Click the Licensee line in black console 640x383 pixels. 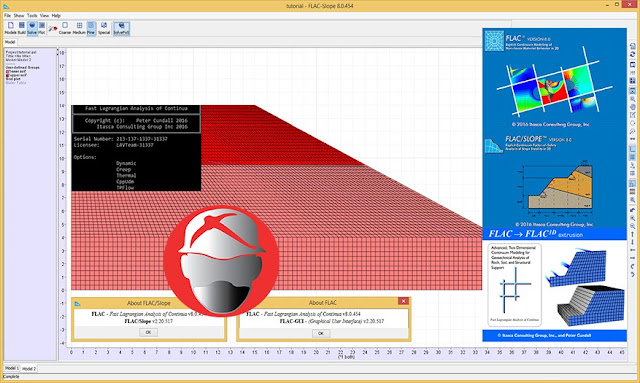coord(114,145)
